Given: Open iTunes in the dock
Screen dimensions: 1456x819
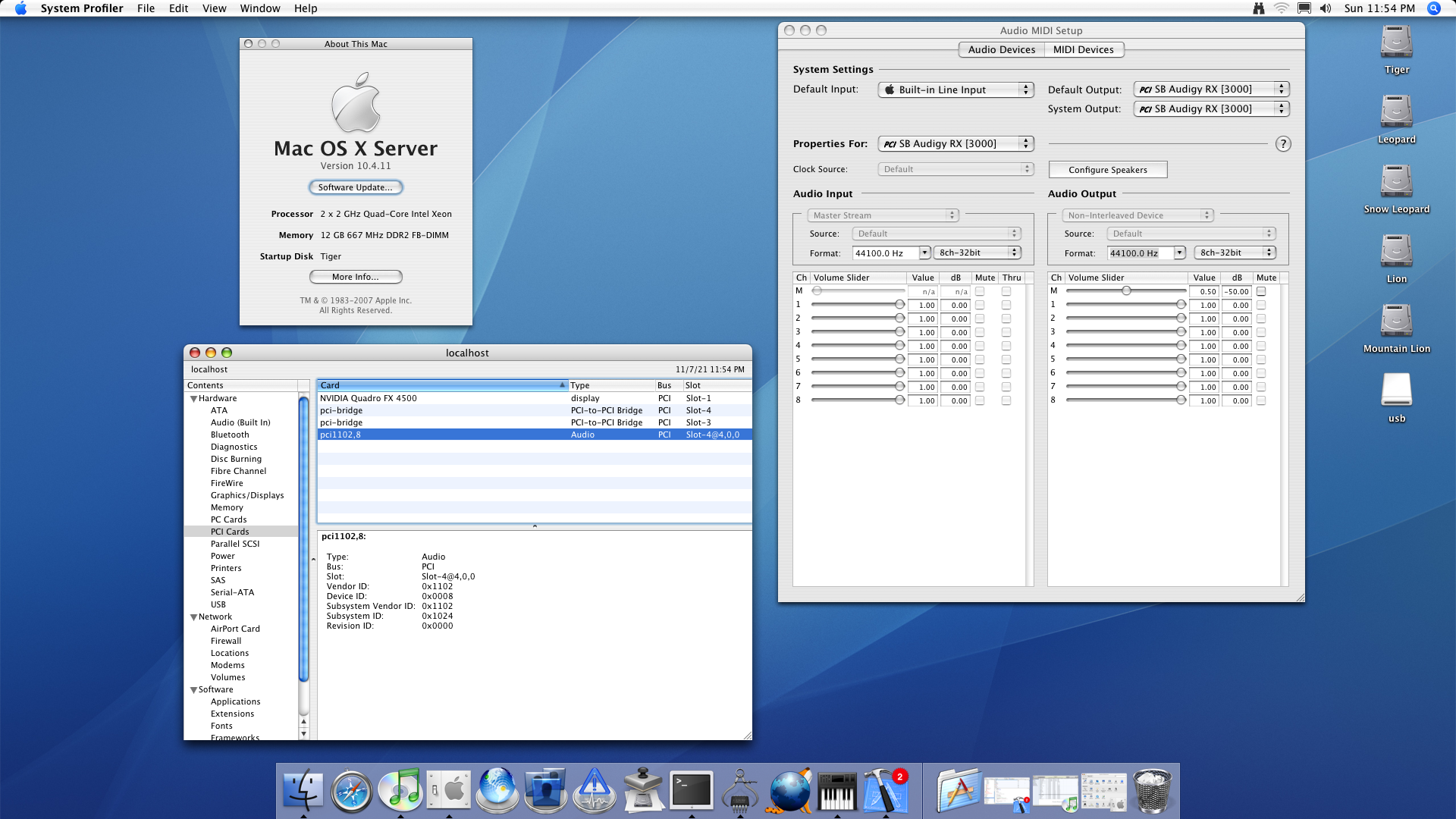Looking at the screenshot, I should click(x=400, y=789).
